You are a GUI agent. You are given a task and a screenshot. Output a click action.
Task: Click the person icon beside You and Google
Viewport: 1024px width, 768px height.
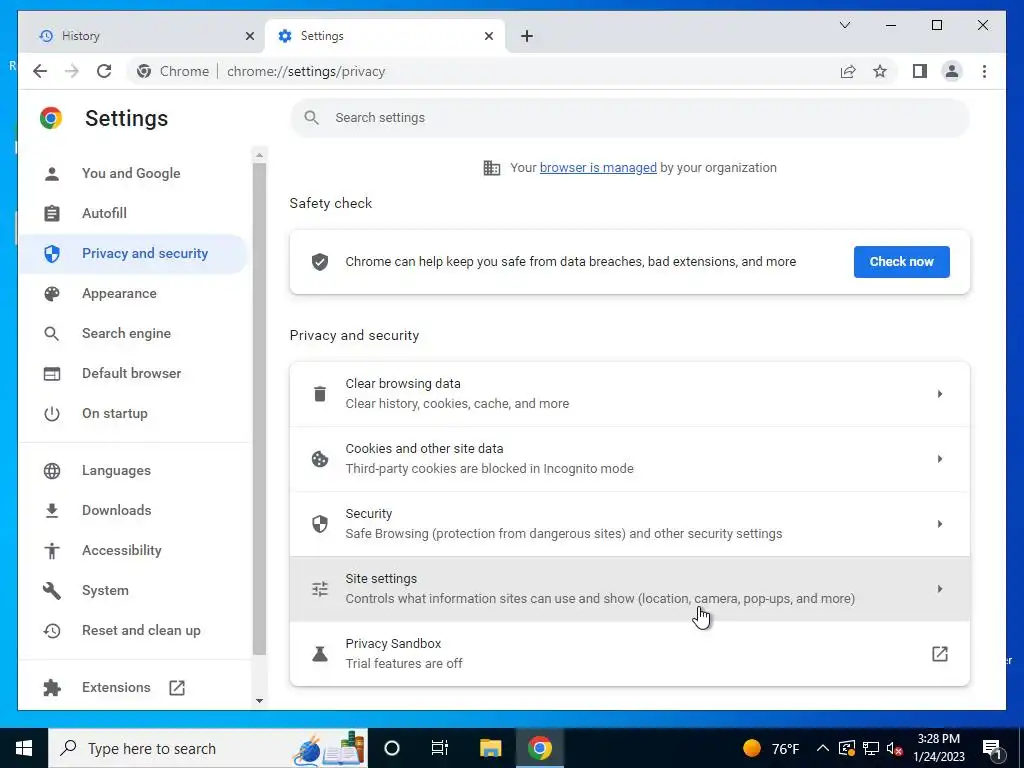52,173
